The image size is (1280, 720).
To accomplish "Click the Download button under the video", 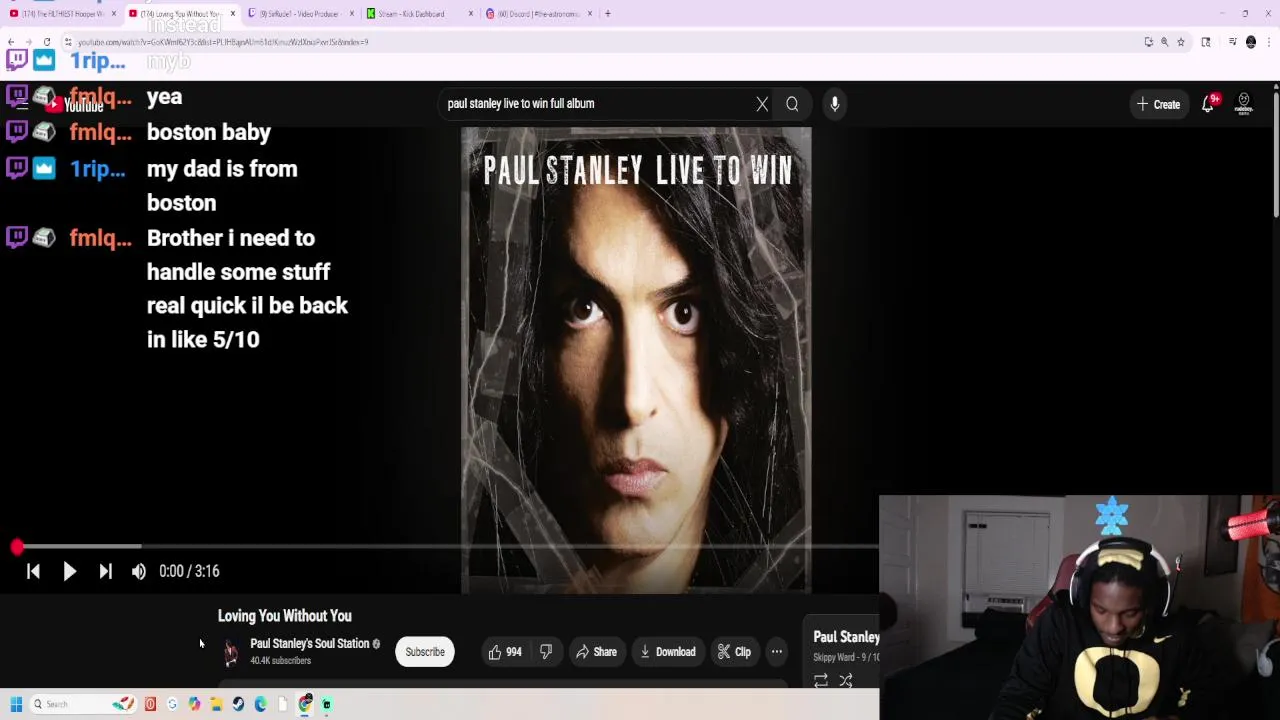I will 667,652.
